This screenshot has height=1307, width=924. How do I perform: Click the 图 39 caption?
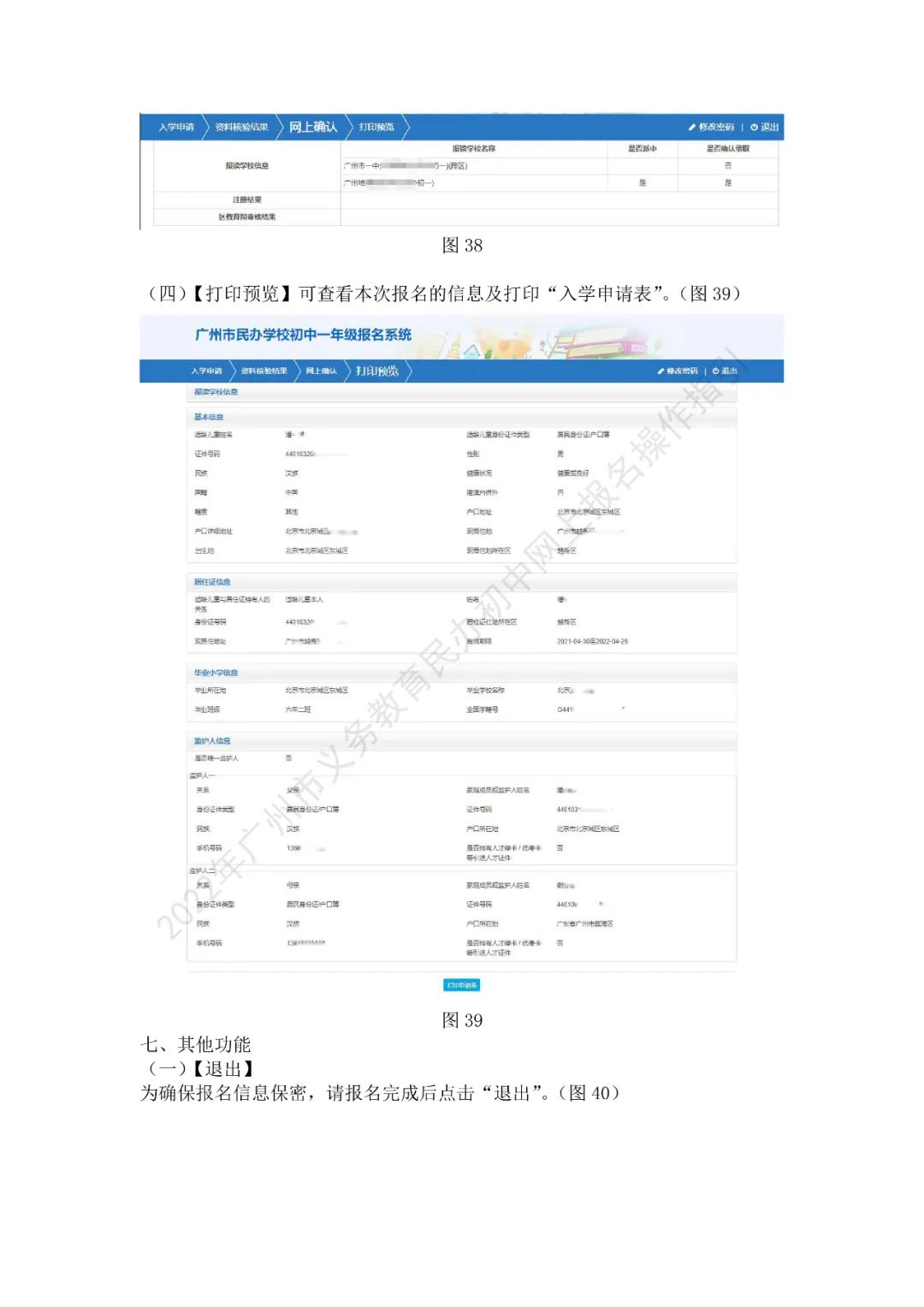pyautogui.click(x=462, y=1020)
